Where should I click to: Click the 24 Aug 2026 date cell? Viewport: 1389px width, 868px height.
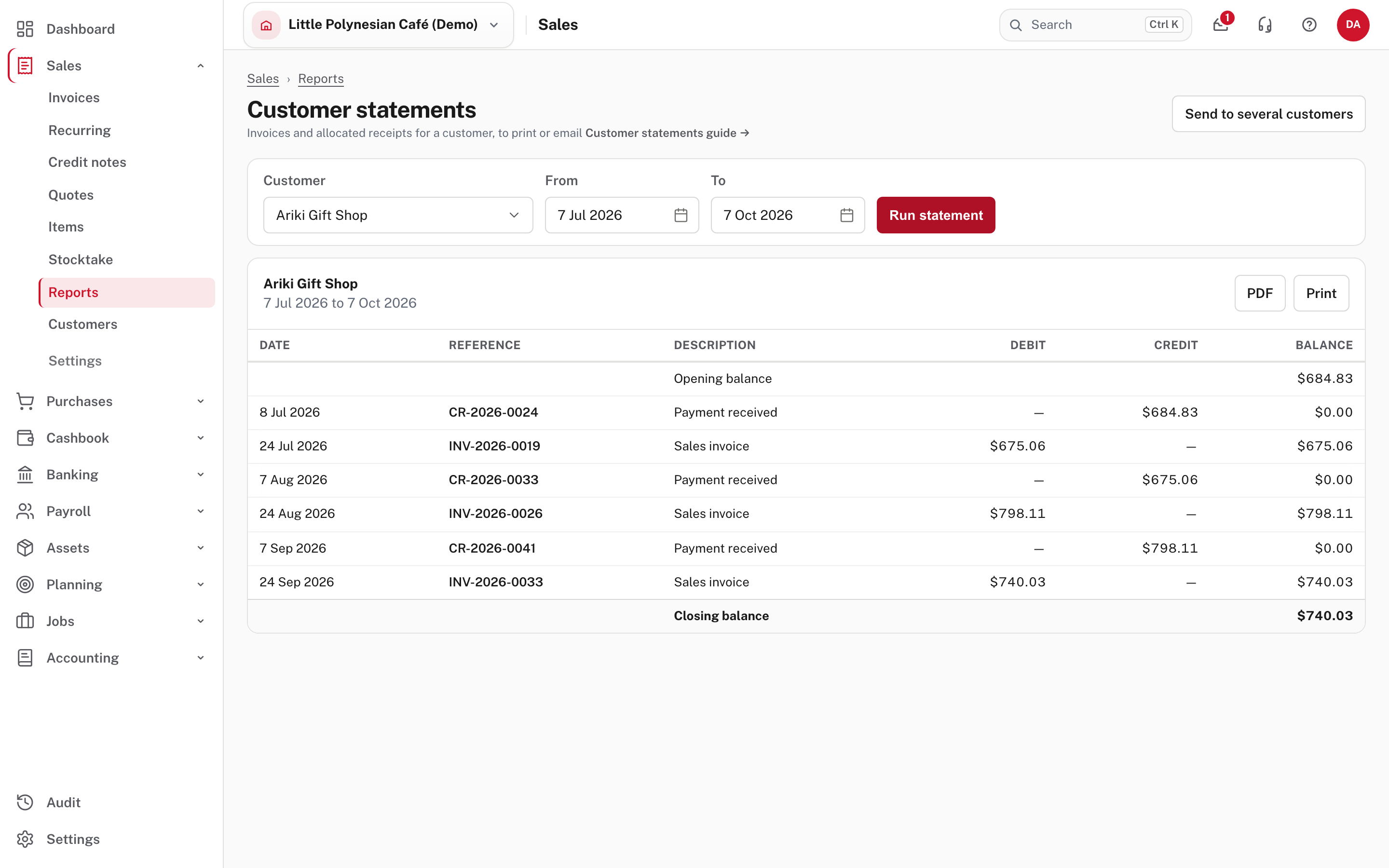[297, 514]
